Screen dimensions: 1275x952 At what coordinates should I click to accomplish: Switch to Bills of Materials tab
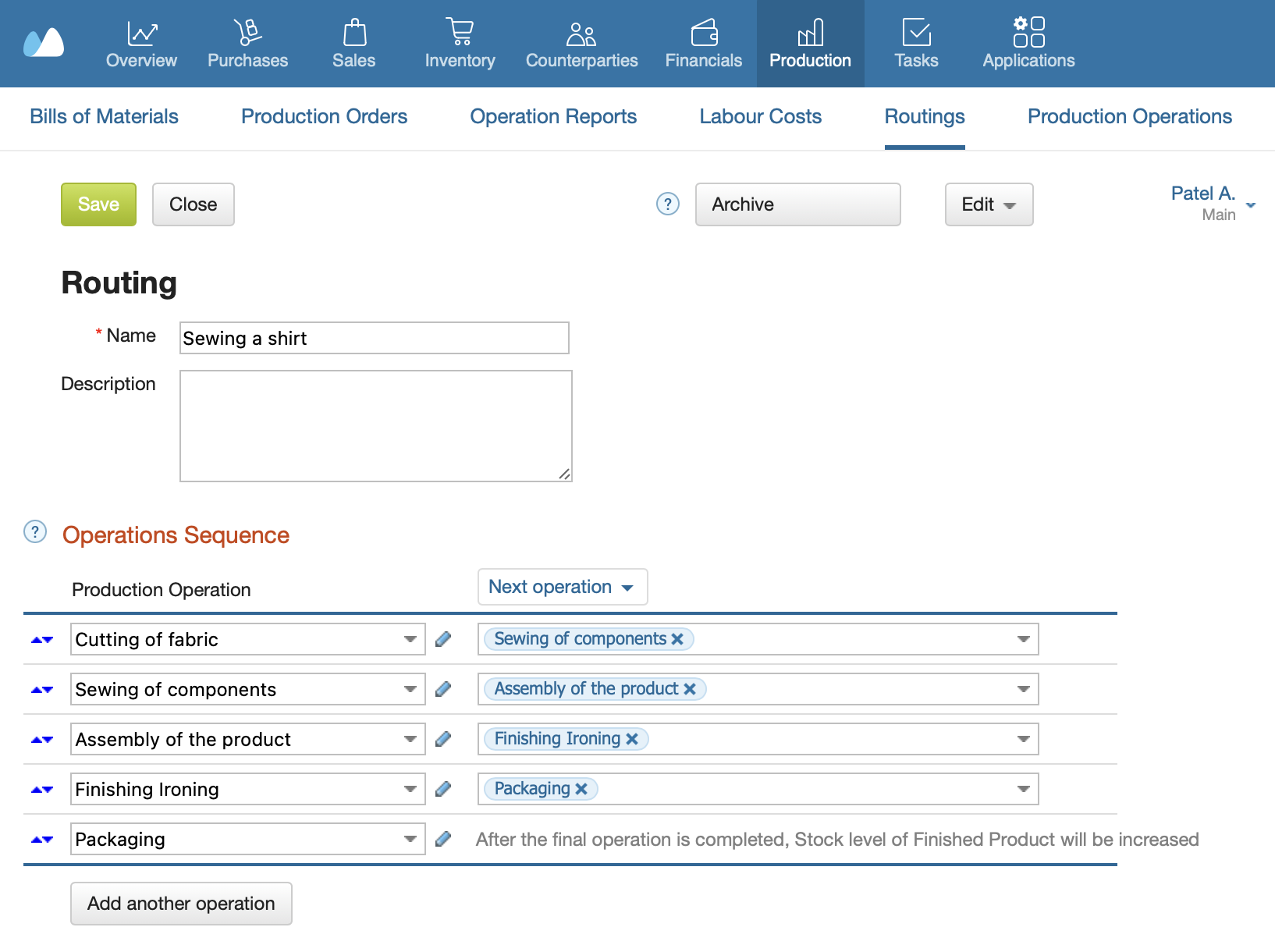tap(104, 116)
